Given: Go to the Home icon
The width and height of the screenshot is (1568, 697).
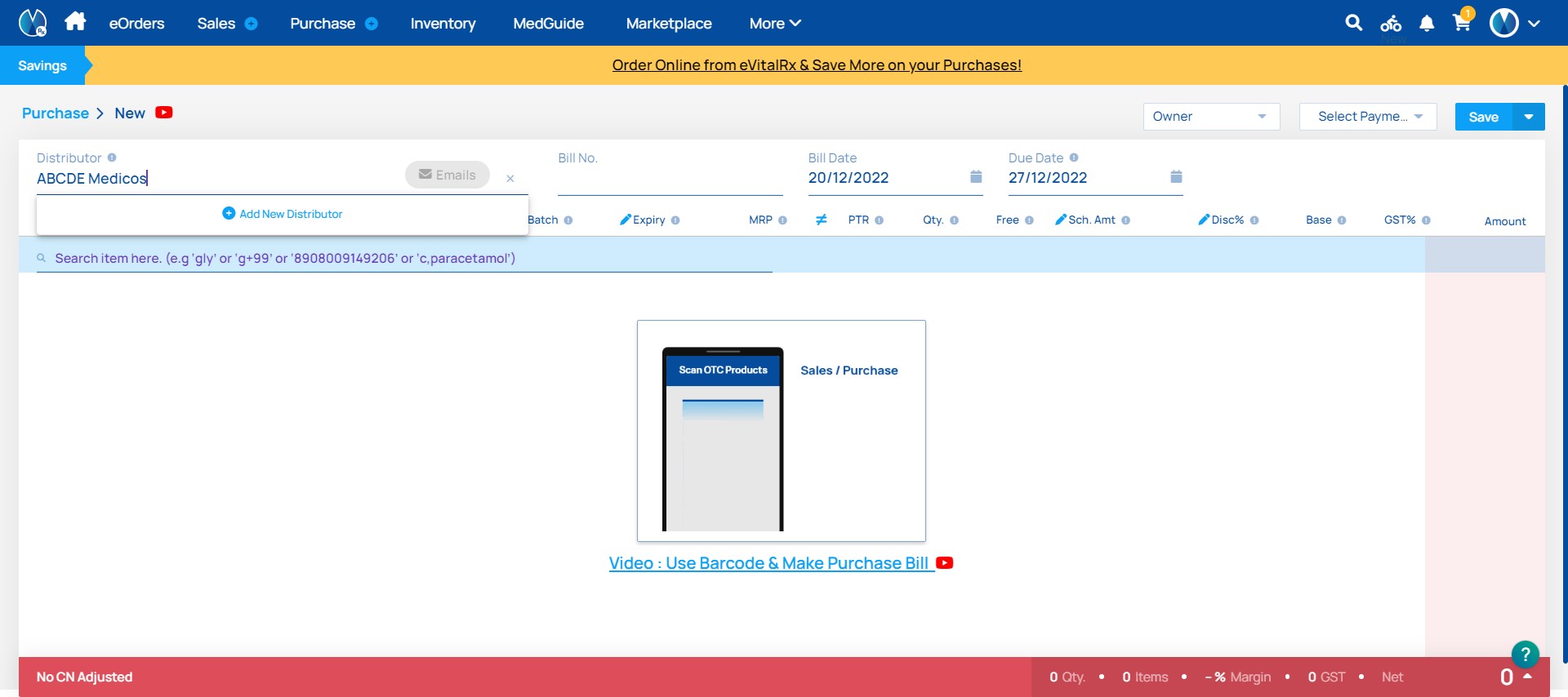Looking at the screenshot, I should pos(75,21).
